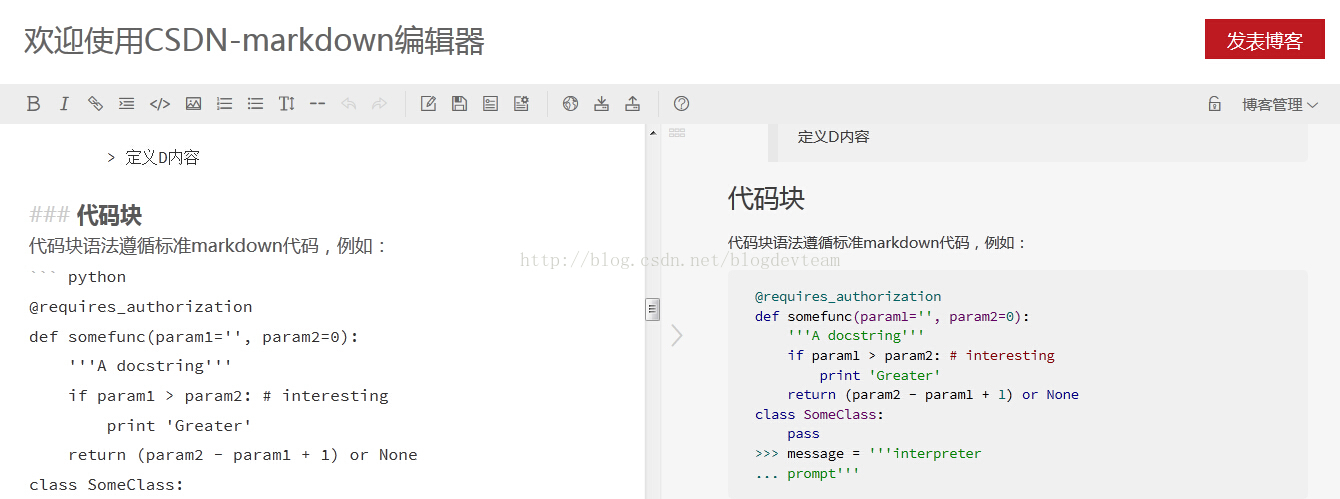
Task: Insert a hyperlink using the link icon
Action: tap(95, 104)
